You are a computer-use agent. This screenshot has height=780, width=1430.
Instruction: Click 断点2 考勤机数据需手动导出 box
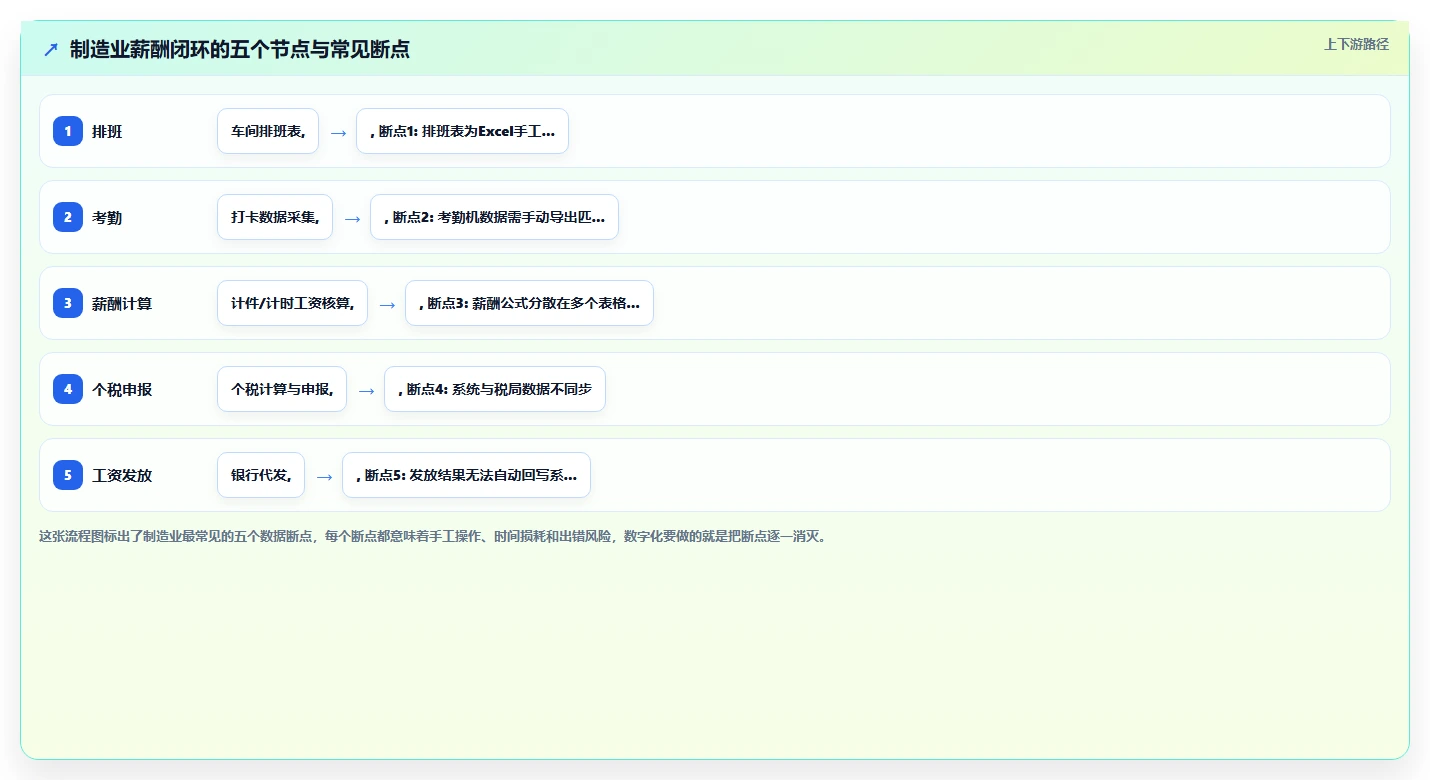pos(494,217)
